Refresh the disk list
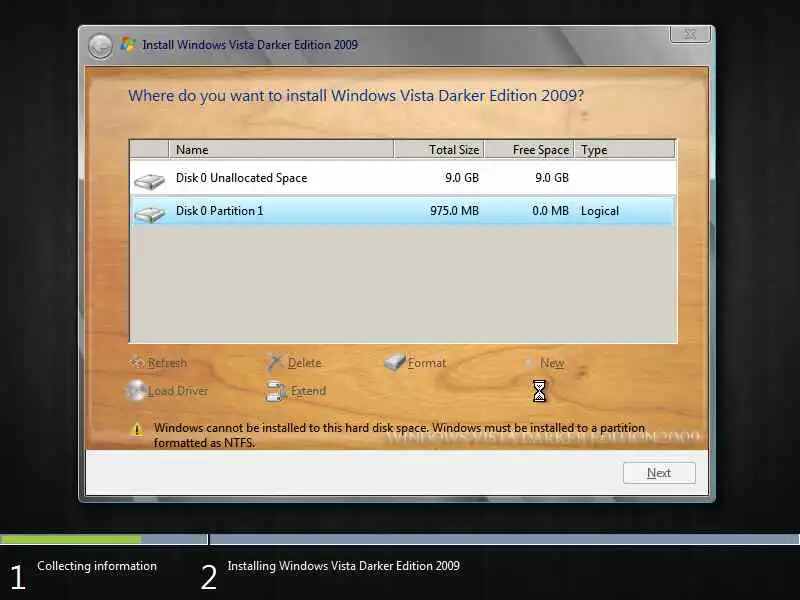This screenshot has height=600, width=800. 167,363
